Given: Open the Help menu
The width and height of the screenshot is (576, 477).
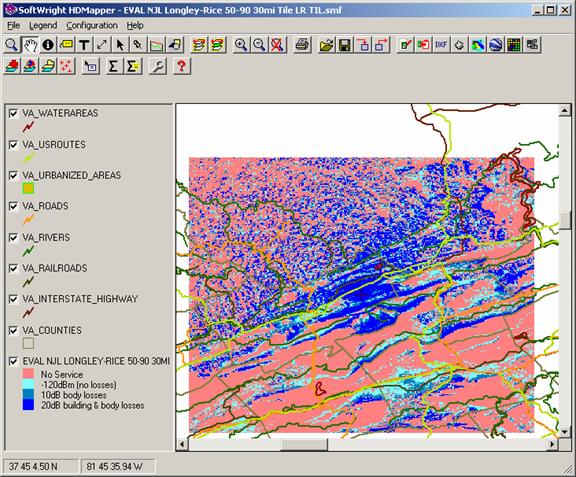Looking at the screenshot, I should click(135, 25).
